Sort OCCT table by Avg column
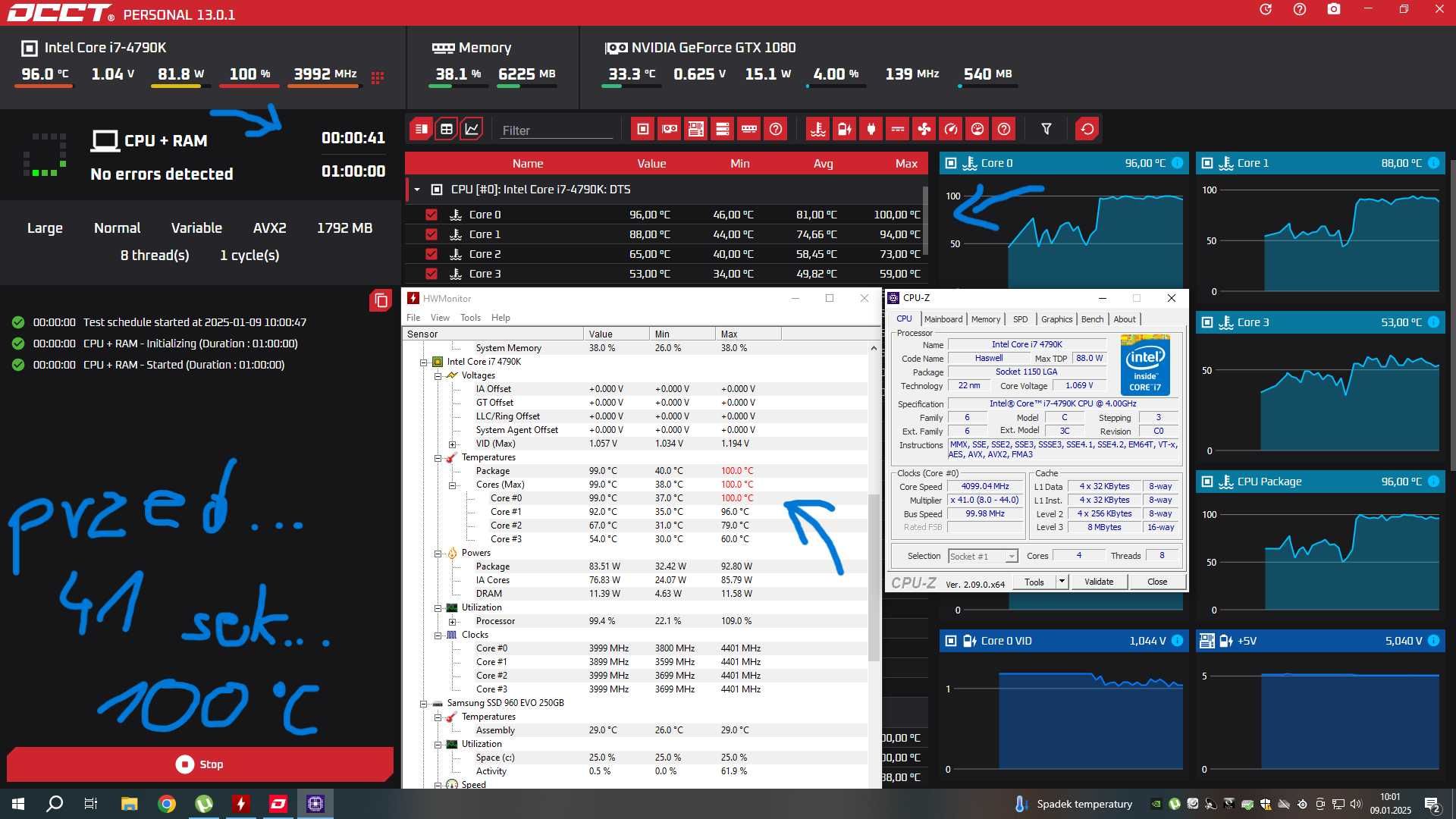 (x=823, y=164)
